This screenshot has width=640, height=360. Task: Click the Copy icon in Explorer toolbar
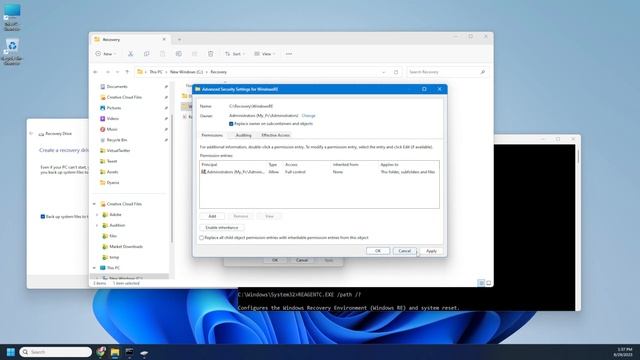147,54
